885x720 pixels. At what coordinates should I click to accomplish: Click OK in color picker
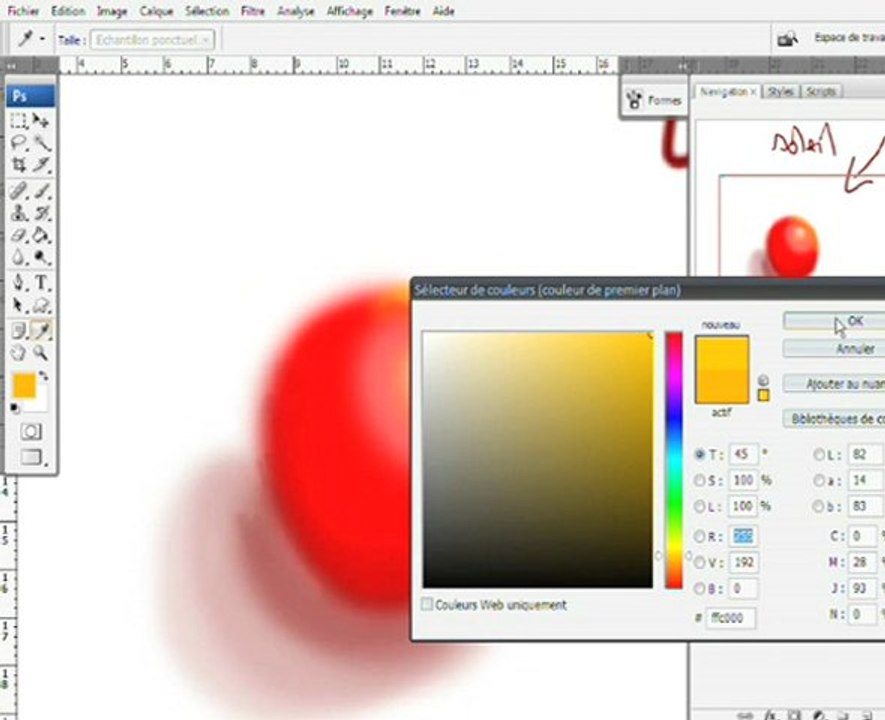pos(834,321)
